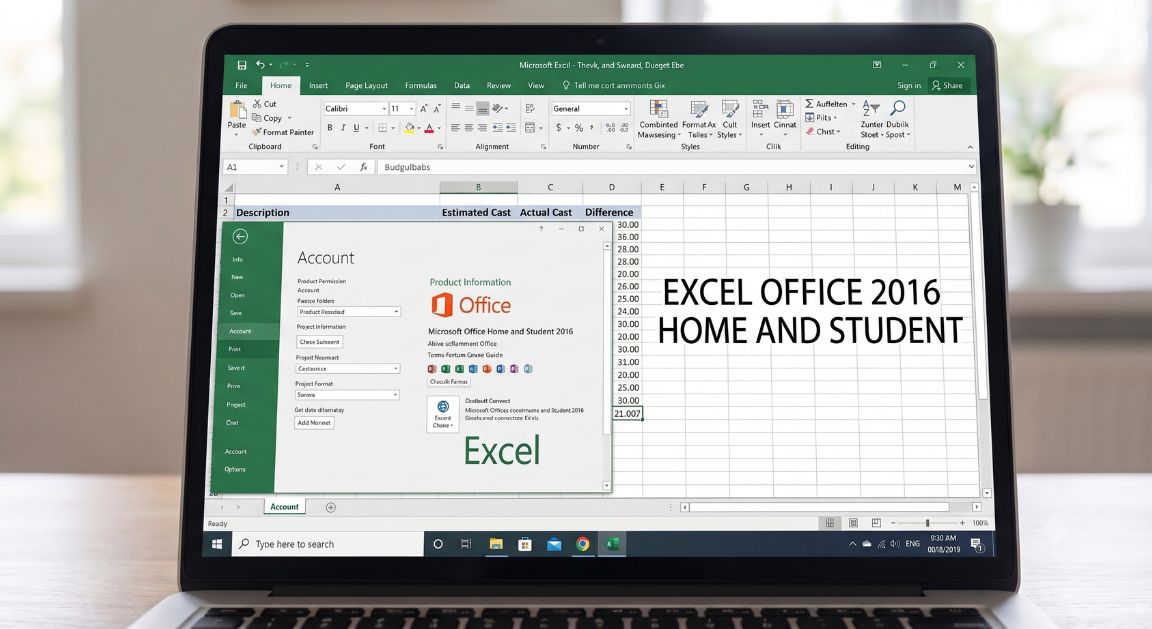
Task: Toggle center text alignment button
Action: tap(469, 128)
